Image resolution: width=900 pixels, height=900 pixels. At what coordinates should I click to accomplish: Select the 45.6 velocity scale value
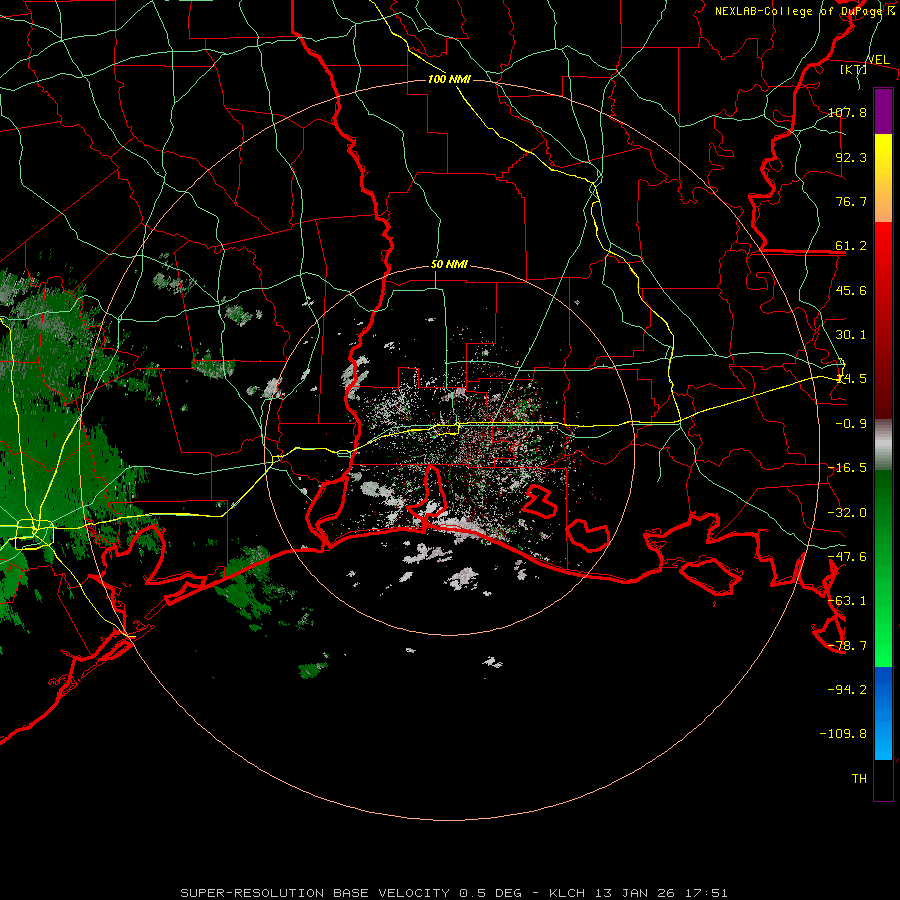pos(851,290)
